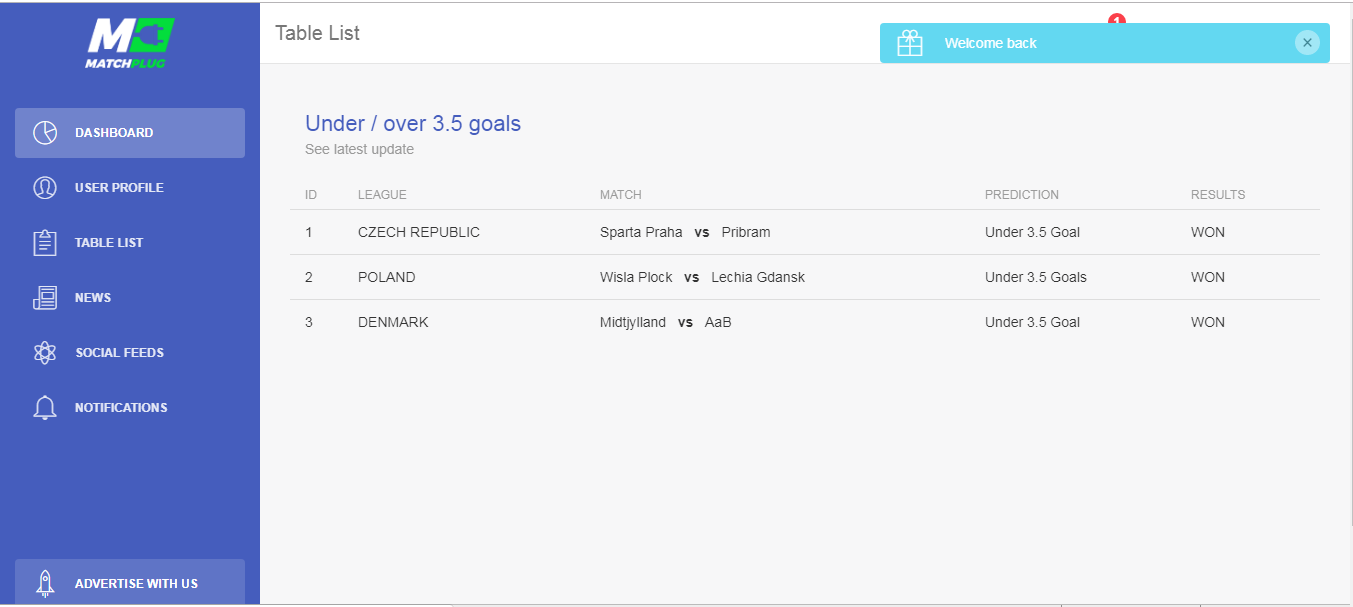1353x607 pixels.
Task: Click the MatchPlug logo
Action: pos(130,43)
